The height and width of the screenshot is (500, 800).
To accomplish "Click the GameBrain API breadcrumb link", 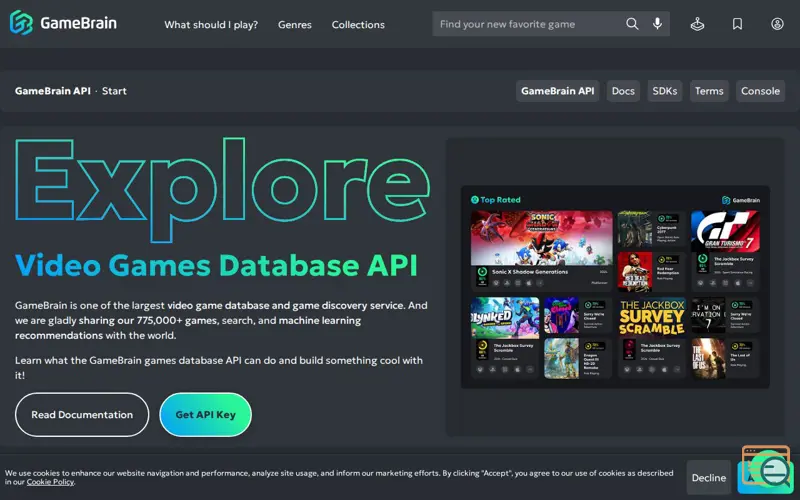I will [53, 91].
